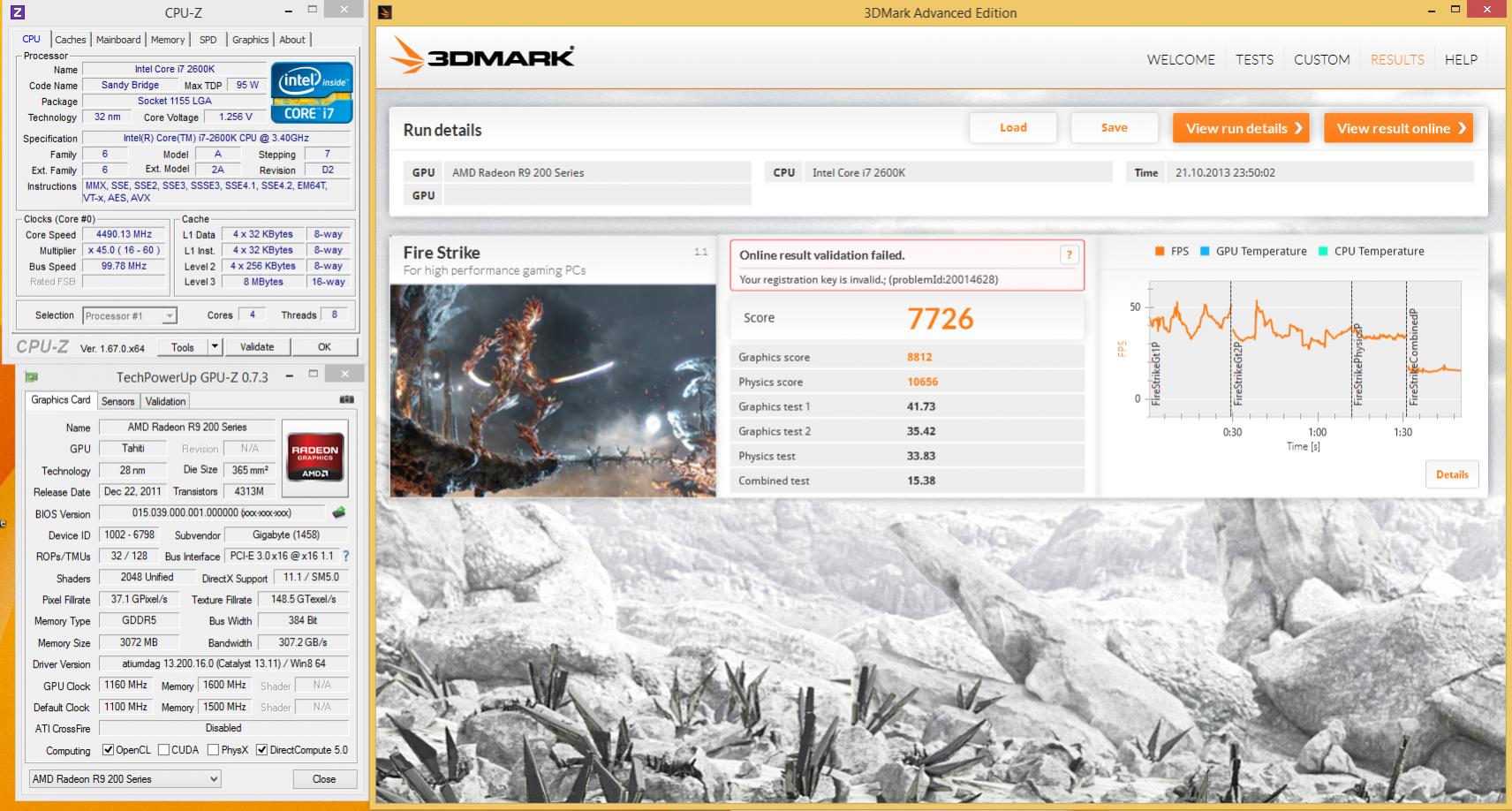
Task: Open the WELCOME menu in 3DMark
Action: tap(1181, 59)
